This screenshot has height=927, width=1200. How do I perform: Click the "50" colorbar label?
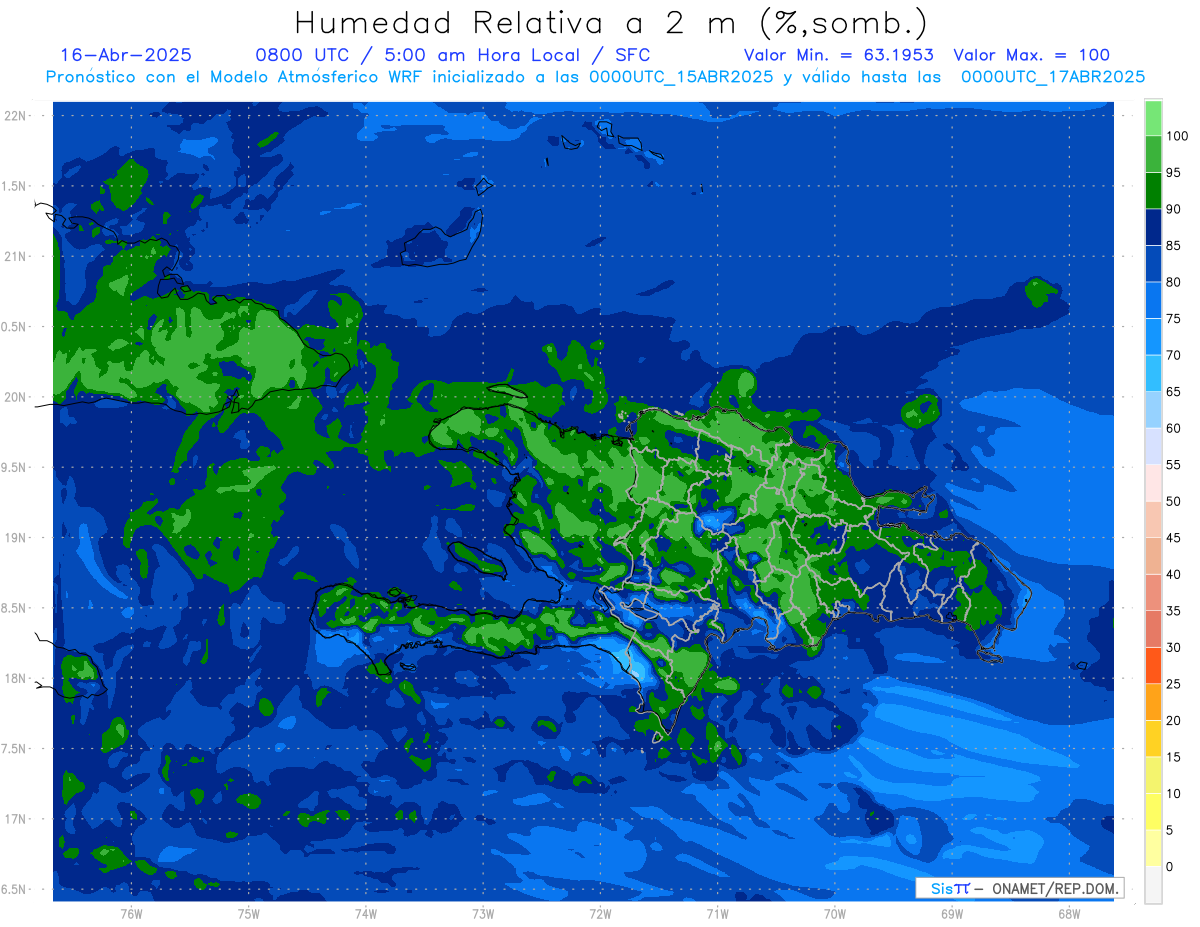pos(1173,501)
